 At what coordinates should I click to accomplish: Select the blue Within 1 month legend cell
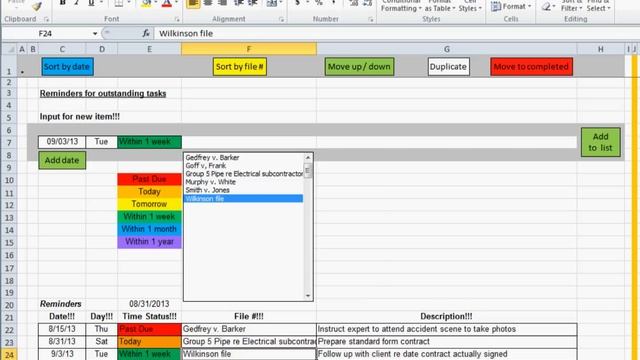(149, 229)
